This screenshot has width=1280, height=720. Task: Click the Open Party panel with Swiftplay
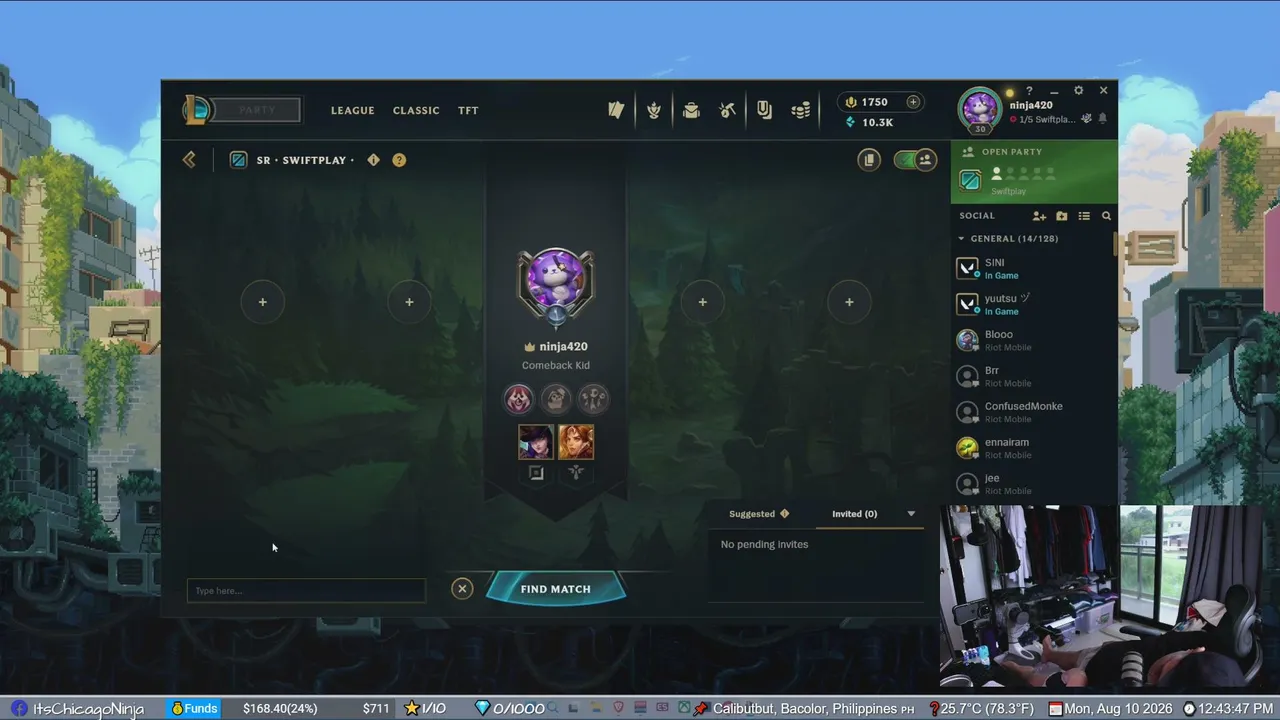pos(1034,172)
